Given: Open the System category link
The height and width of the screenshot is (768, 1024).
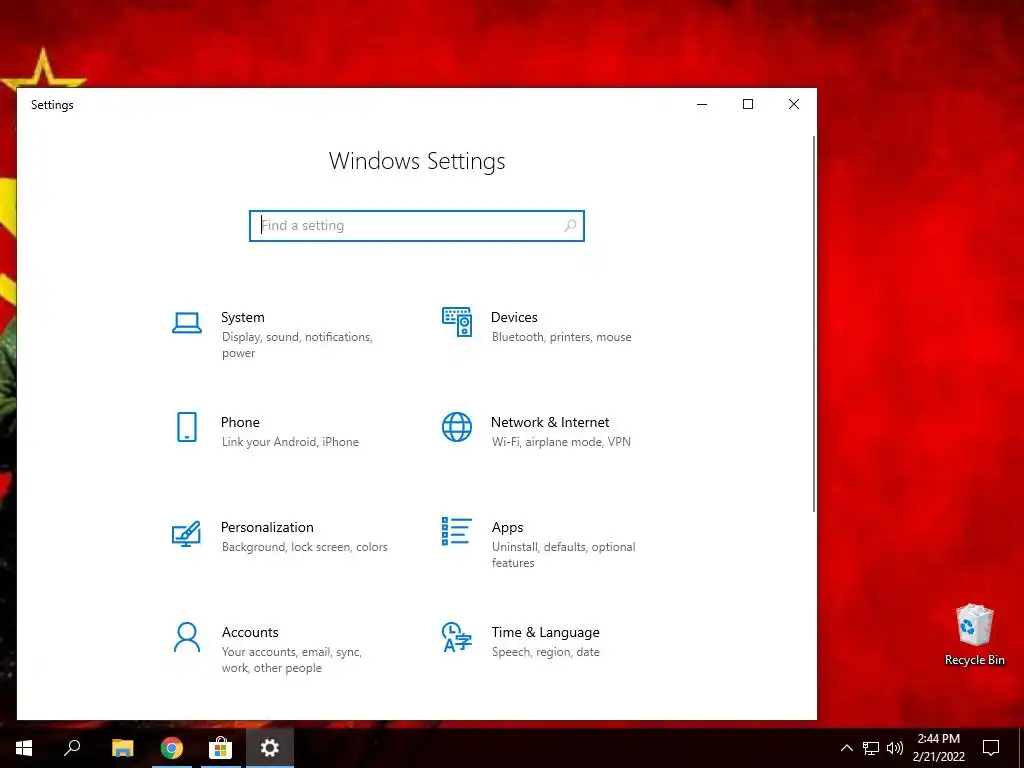Looking at the screenshot, I should click(x=242, y=317).
